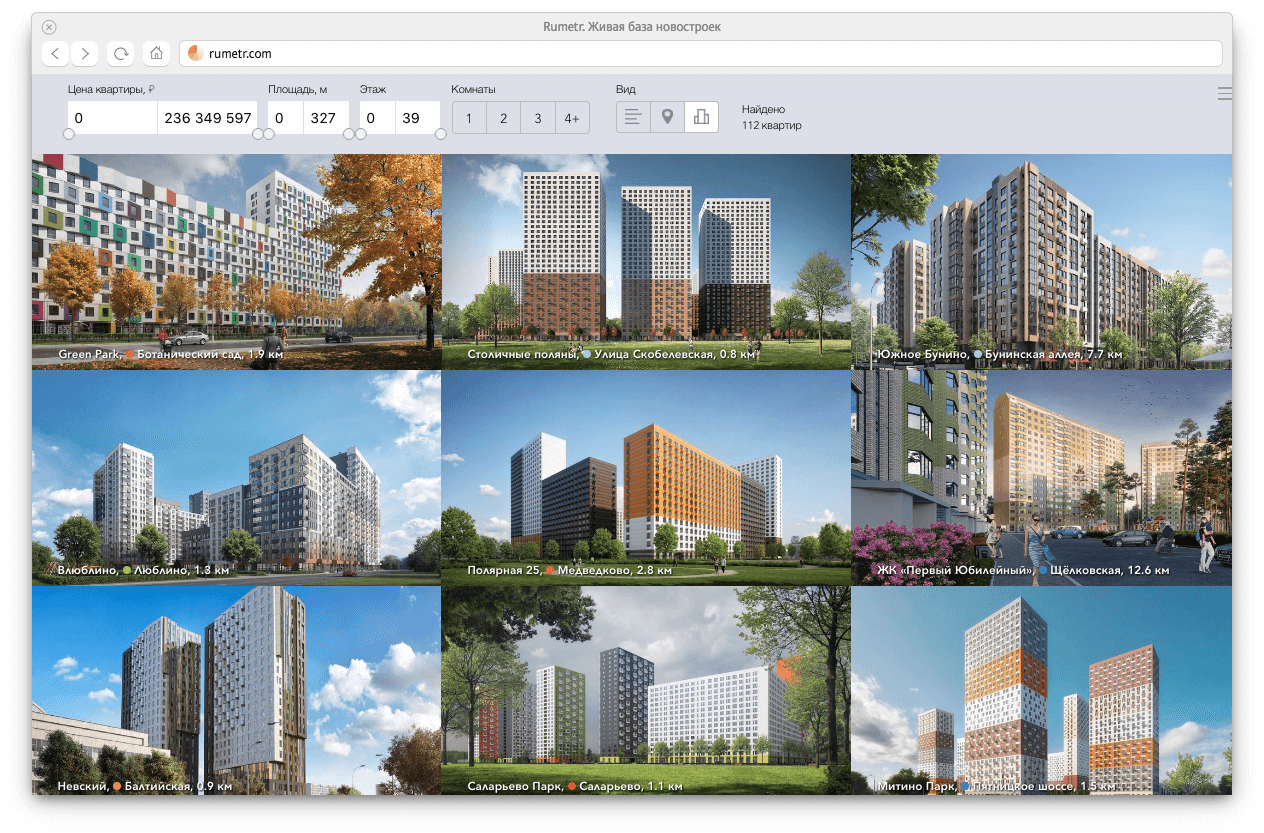The image size is (1264, 833).
Task: Open the Green Park building card
Action: [x=236, y=262]
